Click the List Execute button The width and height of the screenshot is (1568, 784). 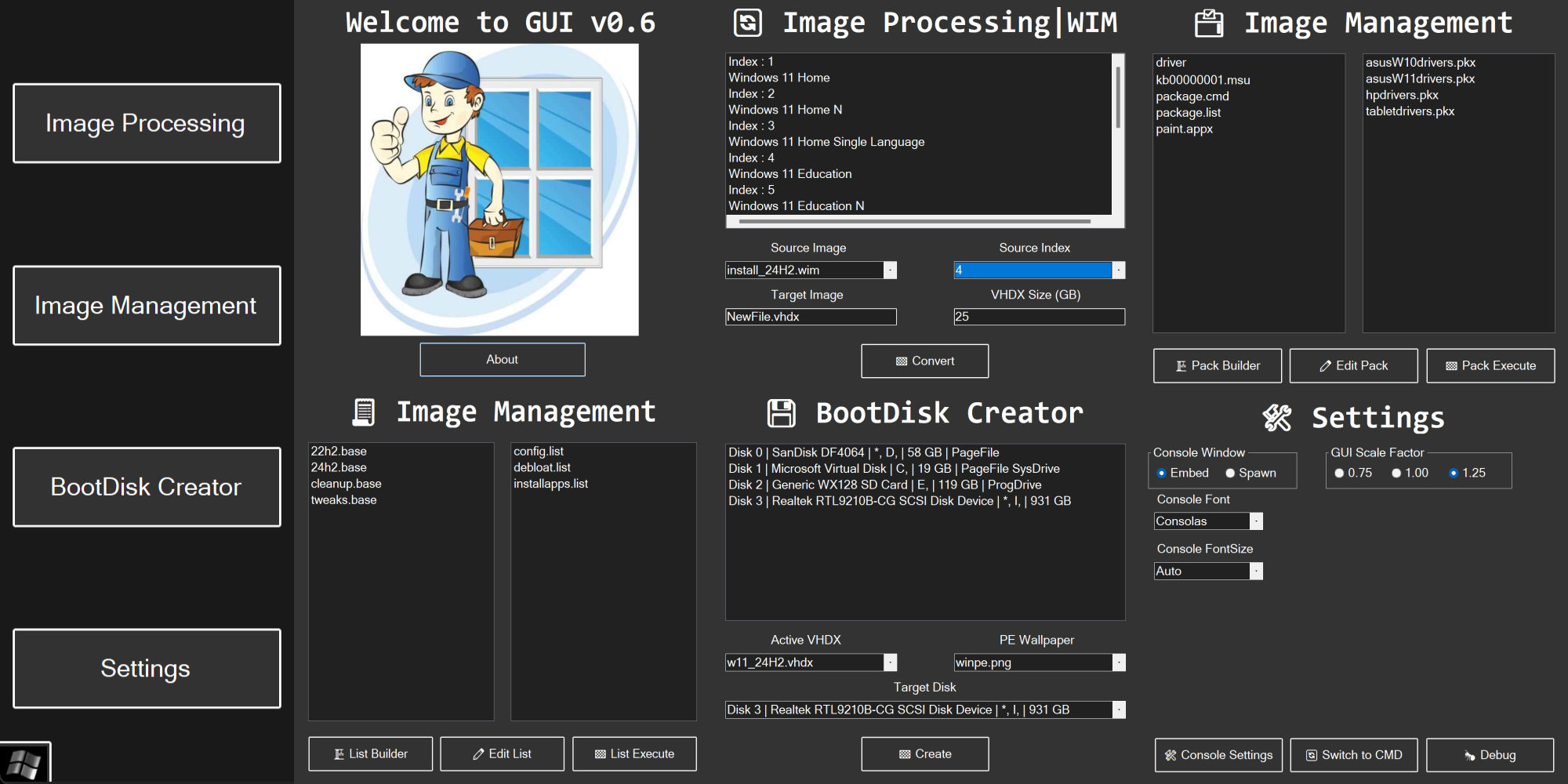(x=634, y=754)
